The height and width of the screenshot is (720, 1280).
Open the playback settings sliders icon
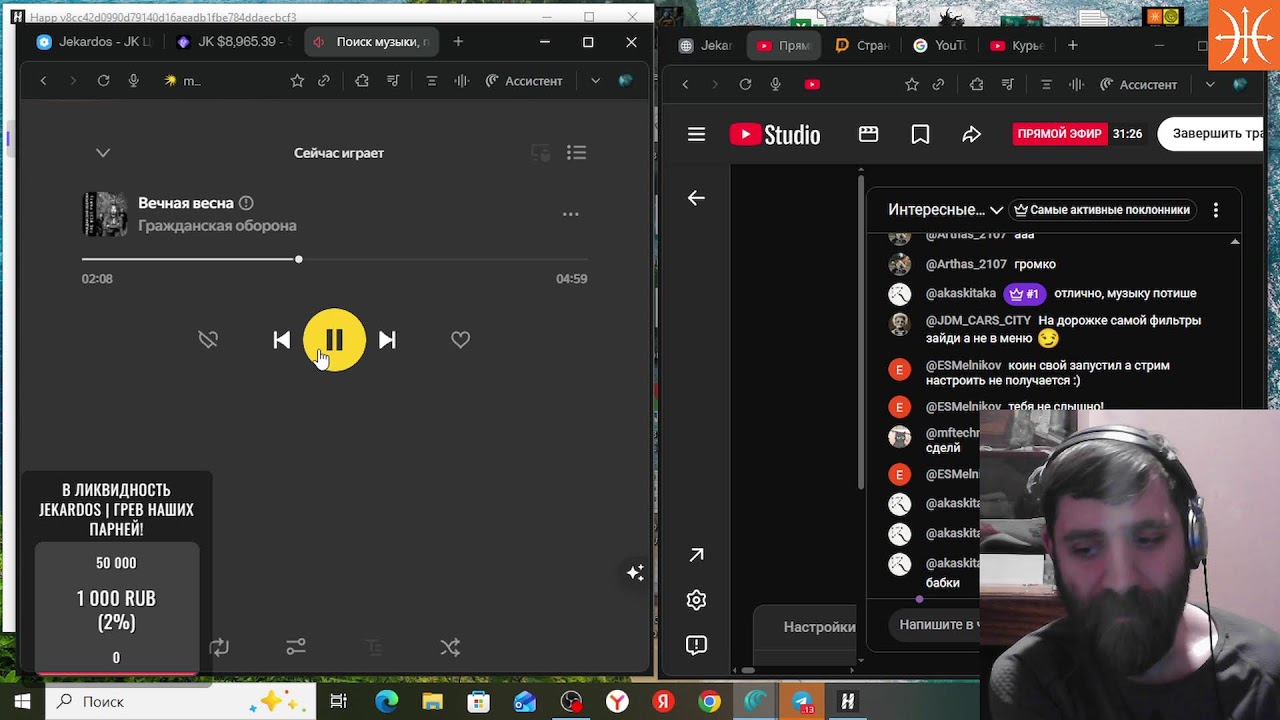pos(296,647)
